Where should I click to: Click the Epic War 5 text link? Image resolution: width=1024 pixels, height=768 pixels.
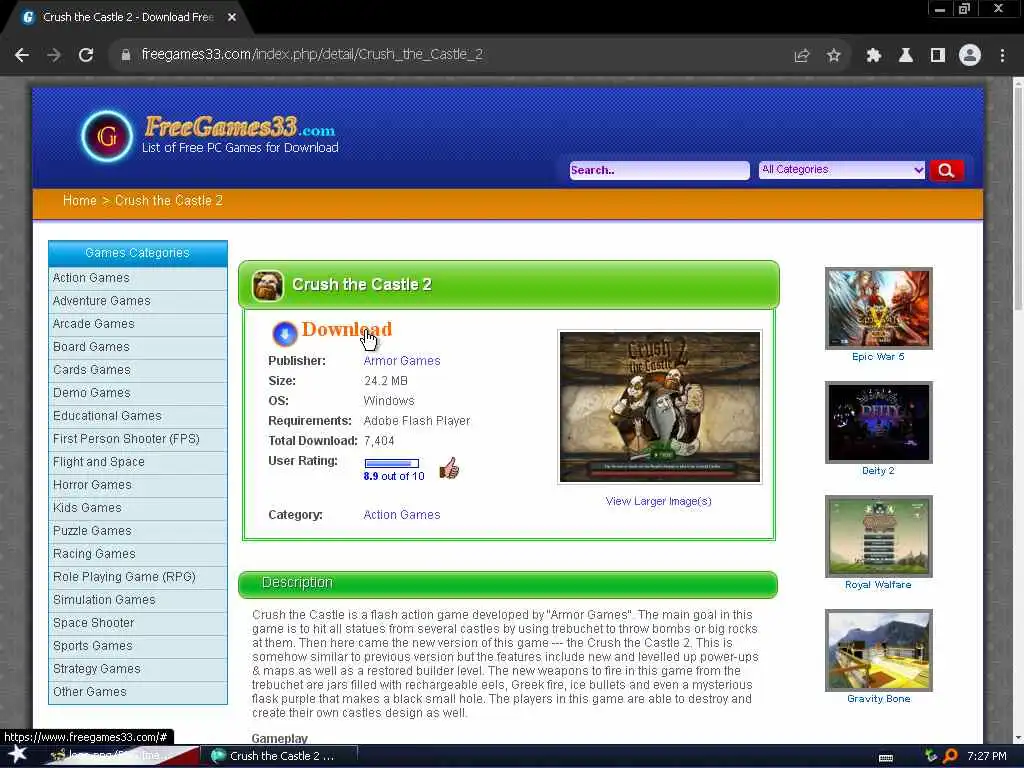[878, 357]
